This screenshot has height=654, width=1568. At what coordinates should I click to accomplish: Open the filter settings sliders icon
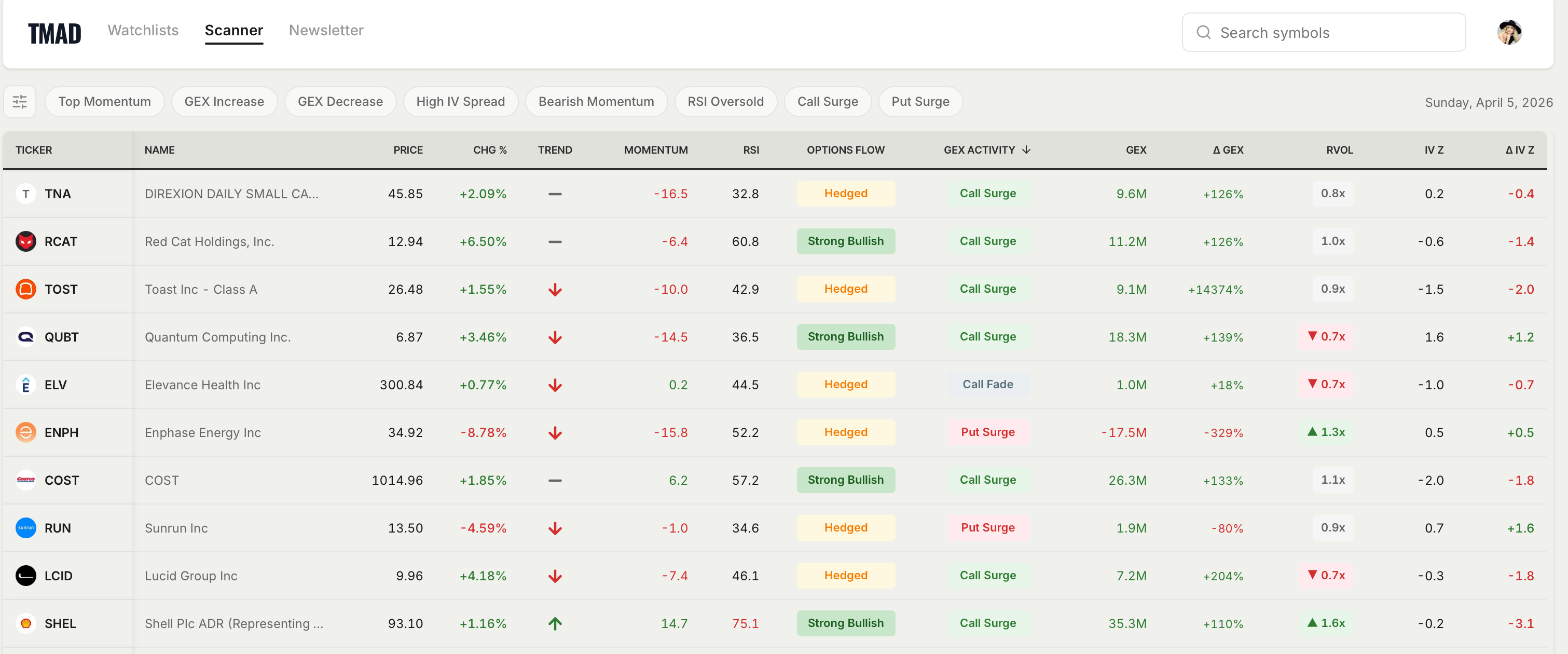(20, 102)
